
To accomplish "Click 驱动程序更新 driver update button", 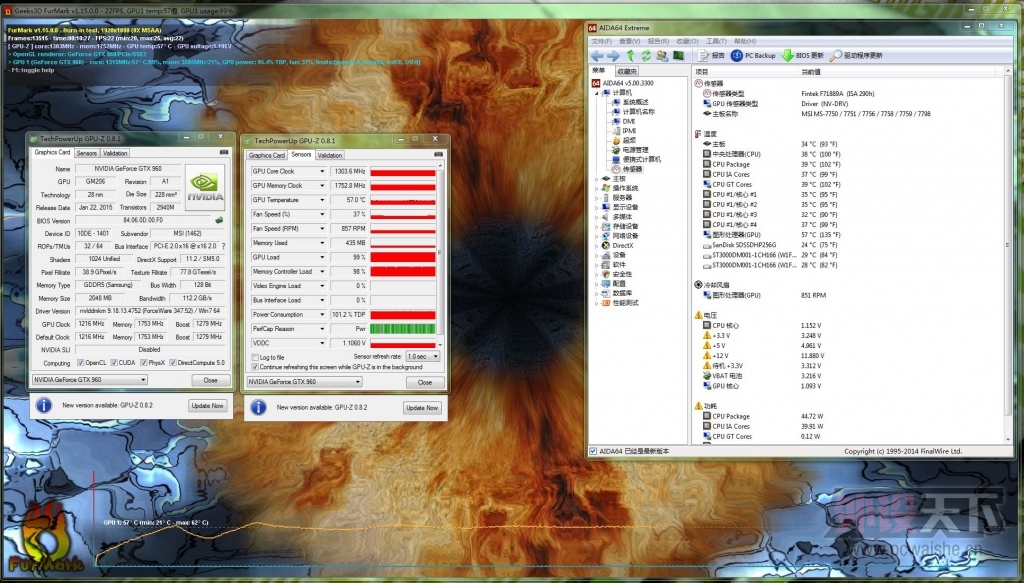I will (856, 56).
